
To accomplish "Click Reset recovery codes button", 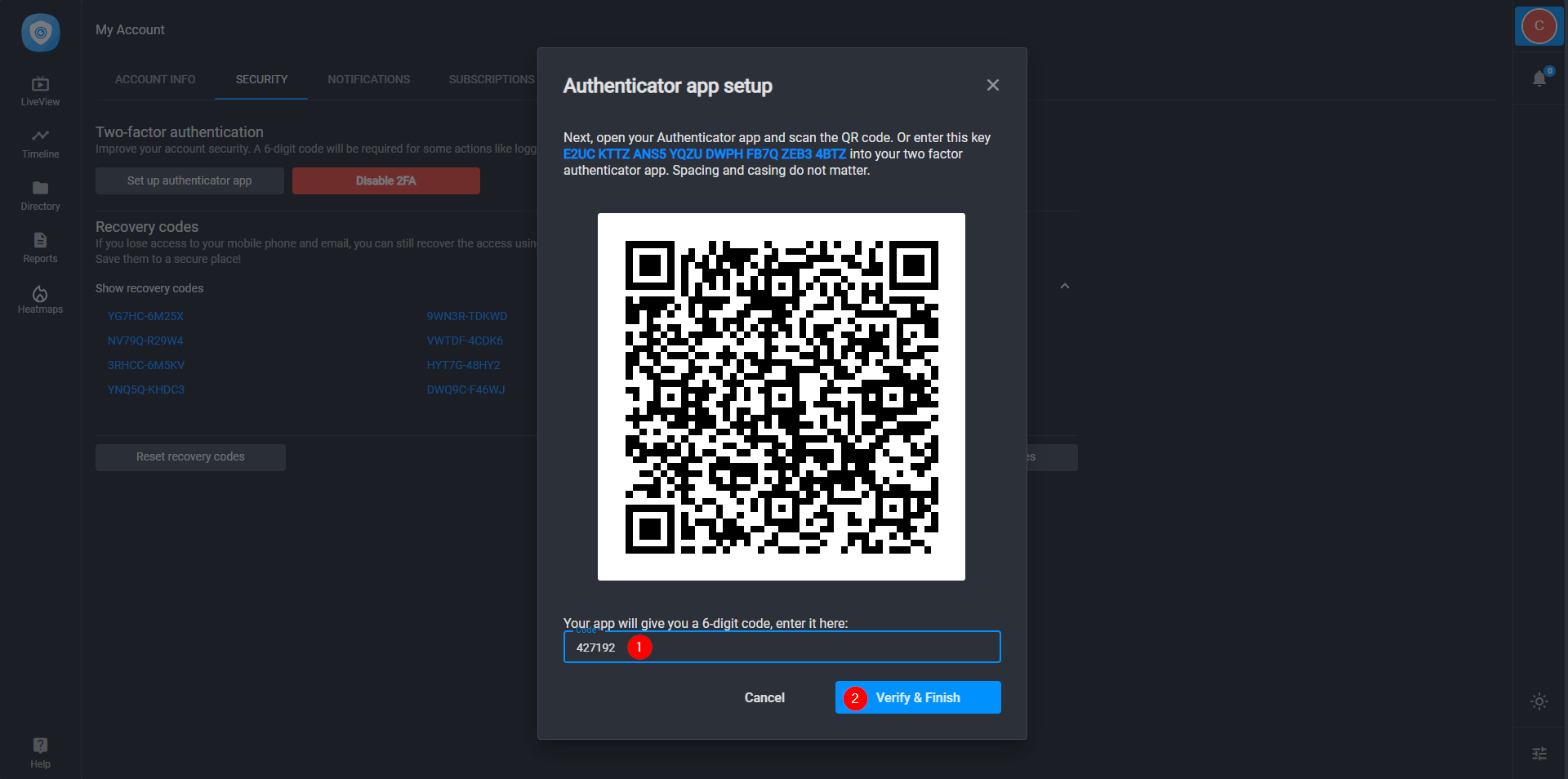I will tap(190, 457).
